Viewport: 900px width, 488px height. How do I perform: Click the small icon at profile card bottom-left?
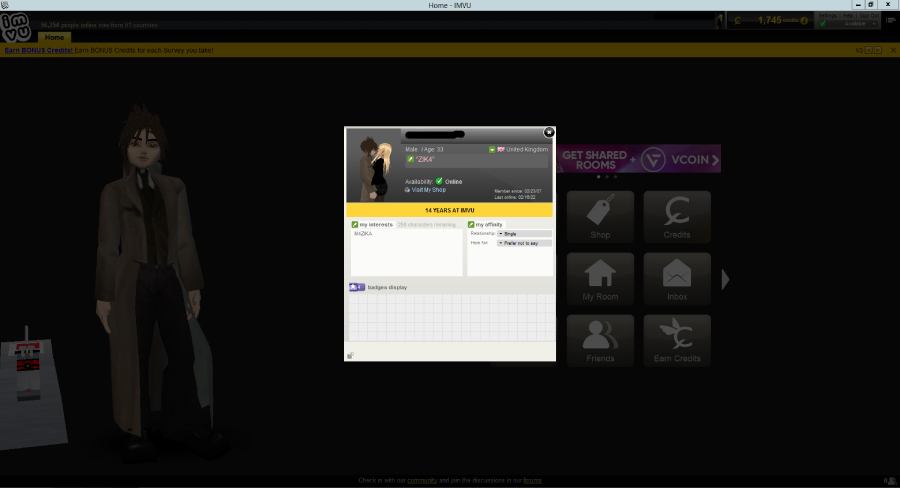coord(350,355)
